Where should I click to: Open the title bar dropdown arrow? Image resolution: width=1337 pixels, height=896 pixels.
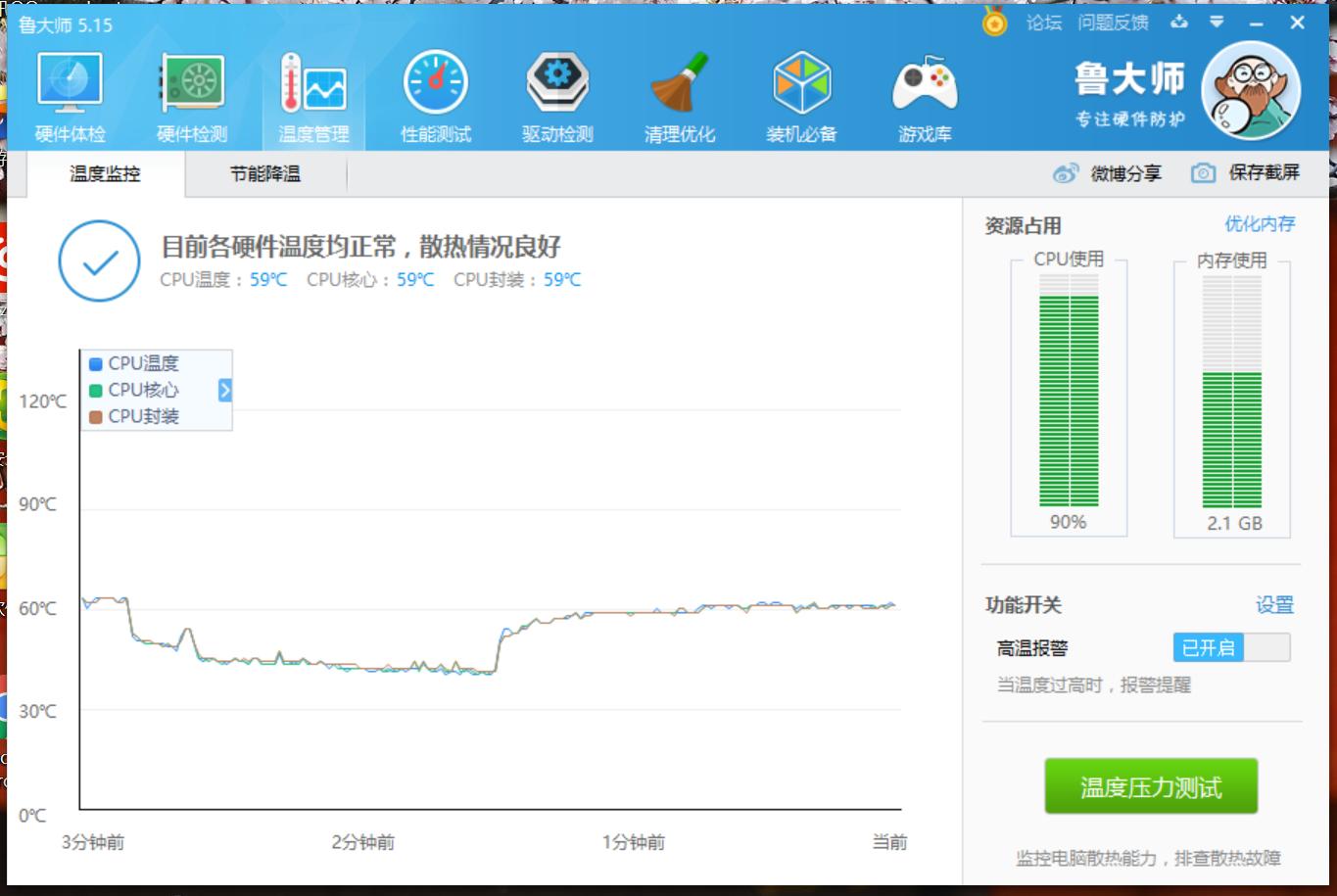[x=1217, y=22]
